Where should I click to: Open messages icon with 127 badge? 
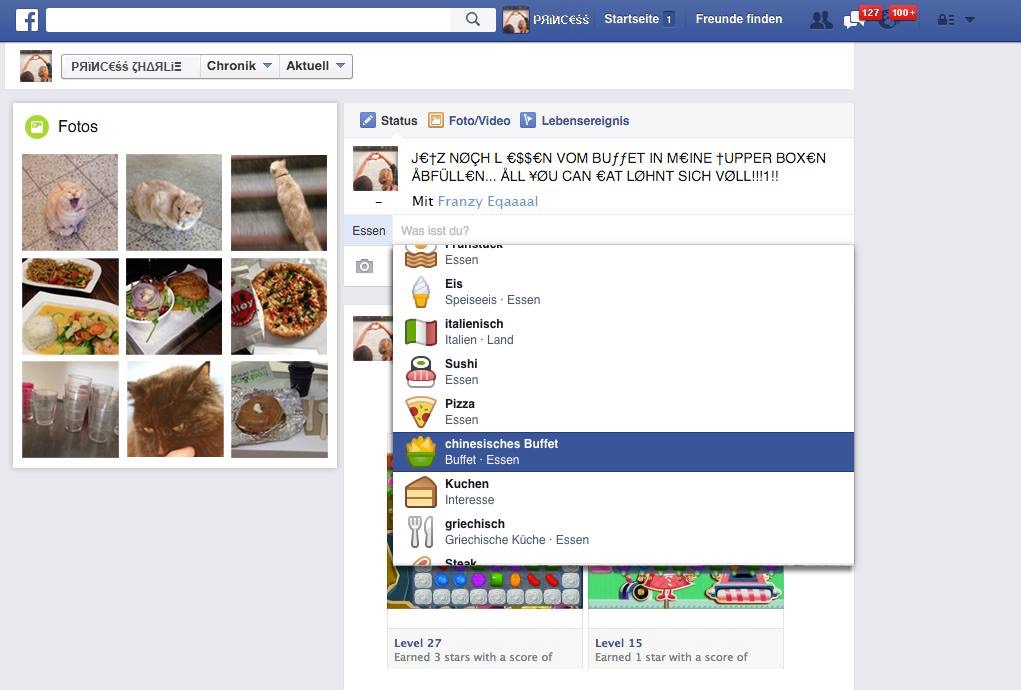point(854,20)
